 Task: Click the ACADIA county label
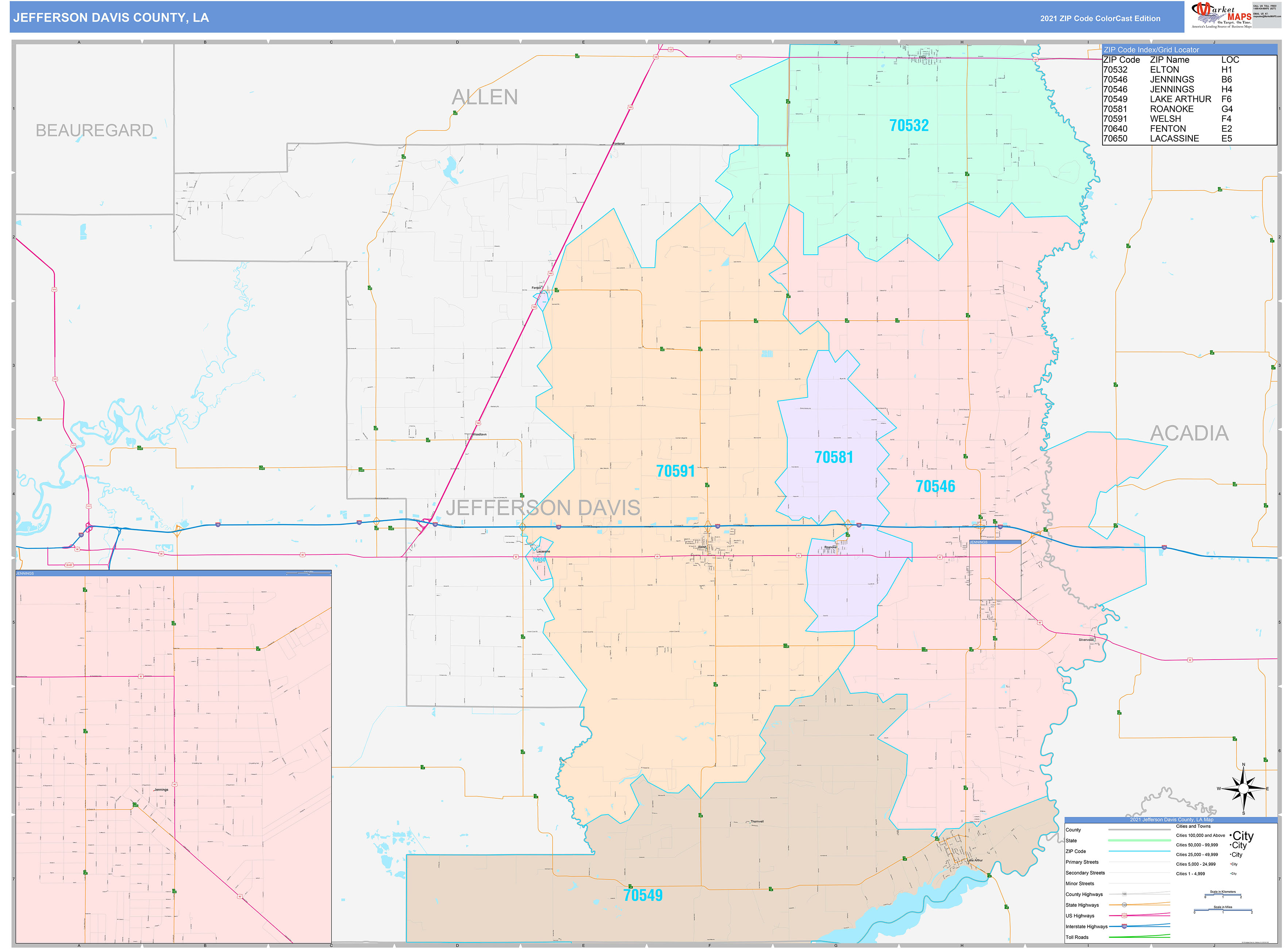tap(1189, 433)
